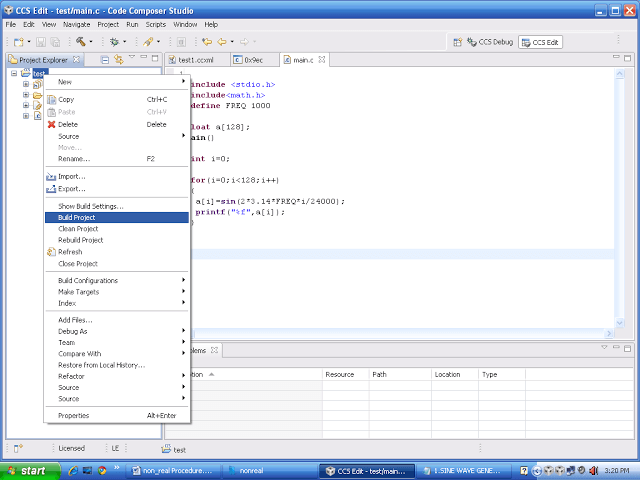Go to last edit location arrow icon
This screenshot has height=480, width=640.
pyautogui.click(x=207, y=42)
